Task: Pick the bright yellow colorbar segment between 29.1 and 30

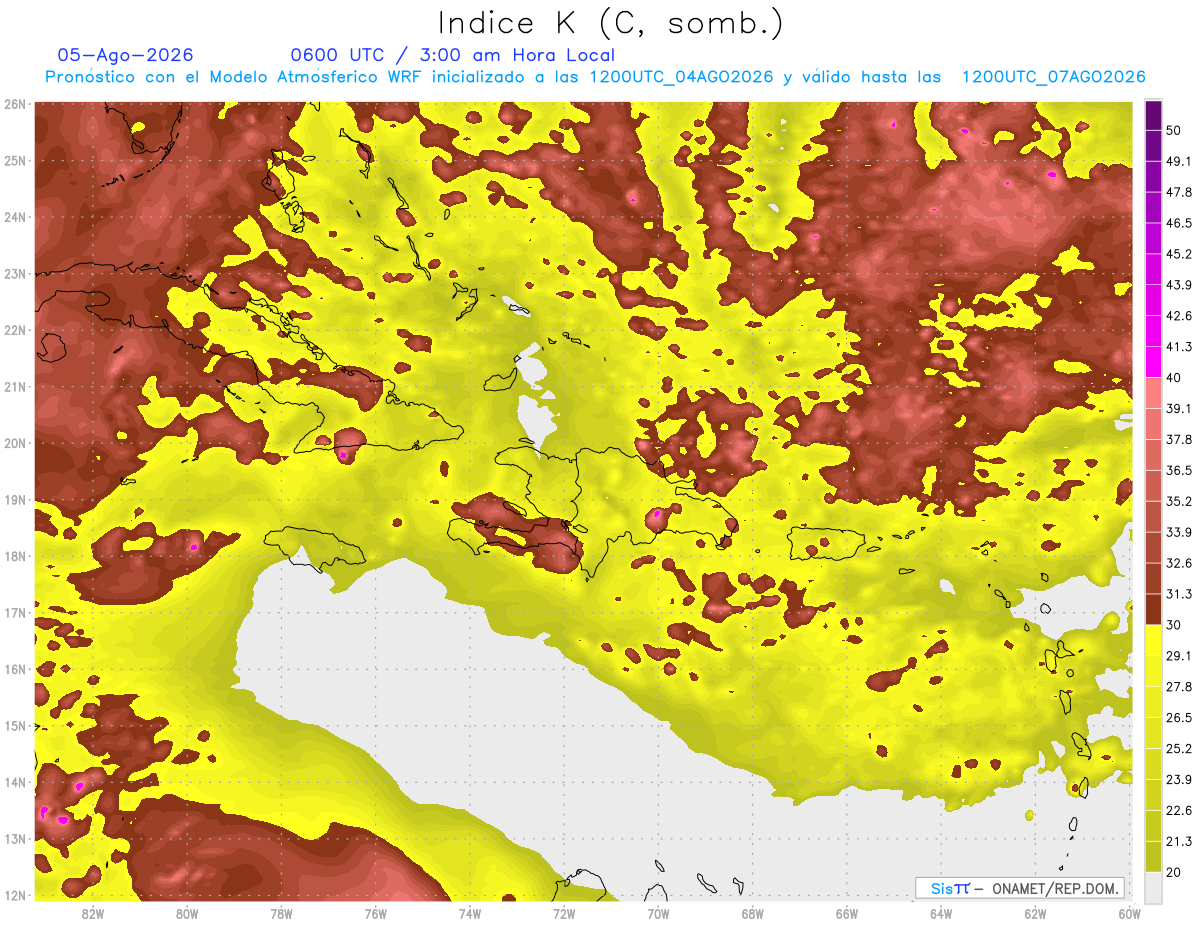Action: point(1153,640)
